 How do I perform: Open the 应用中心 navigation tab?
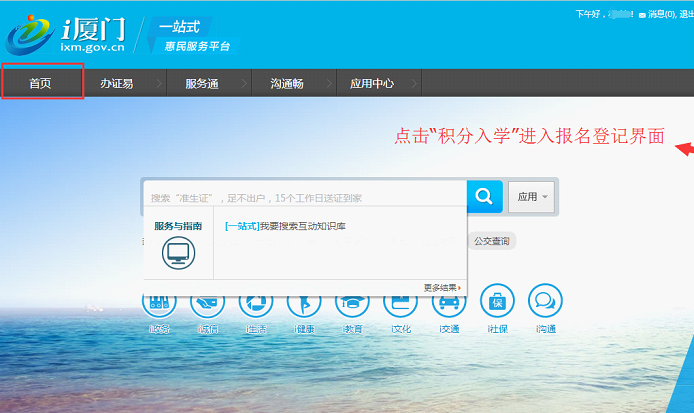[371, 84]
